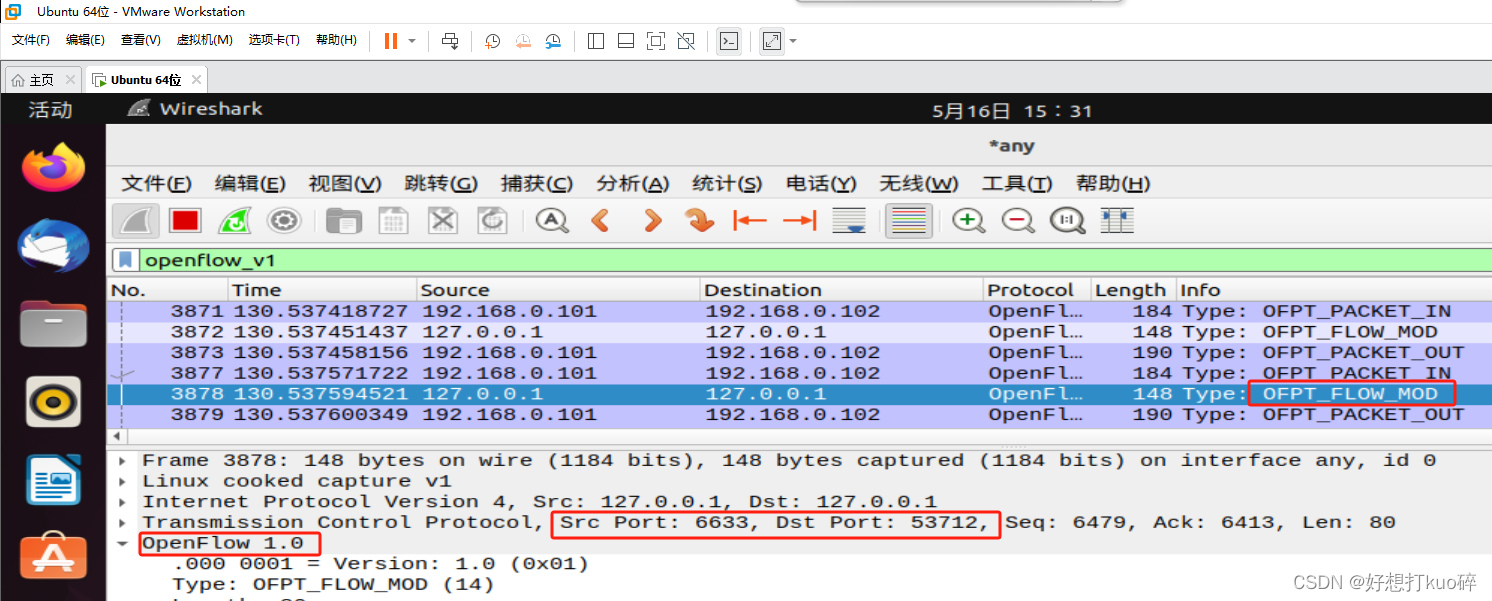This screenshot has width=1492, height=601.
Task: Open a capture file icon
Action: click(x=344, y=220)
